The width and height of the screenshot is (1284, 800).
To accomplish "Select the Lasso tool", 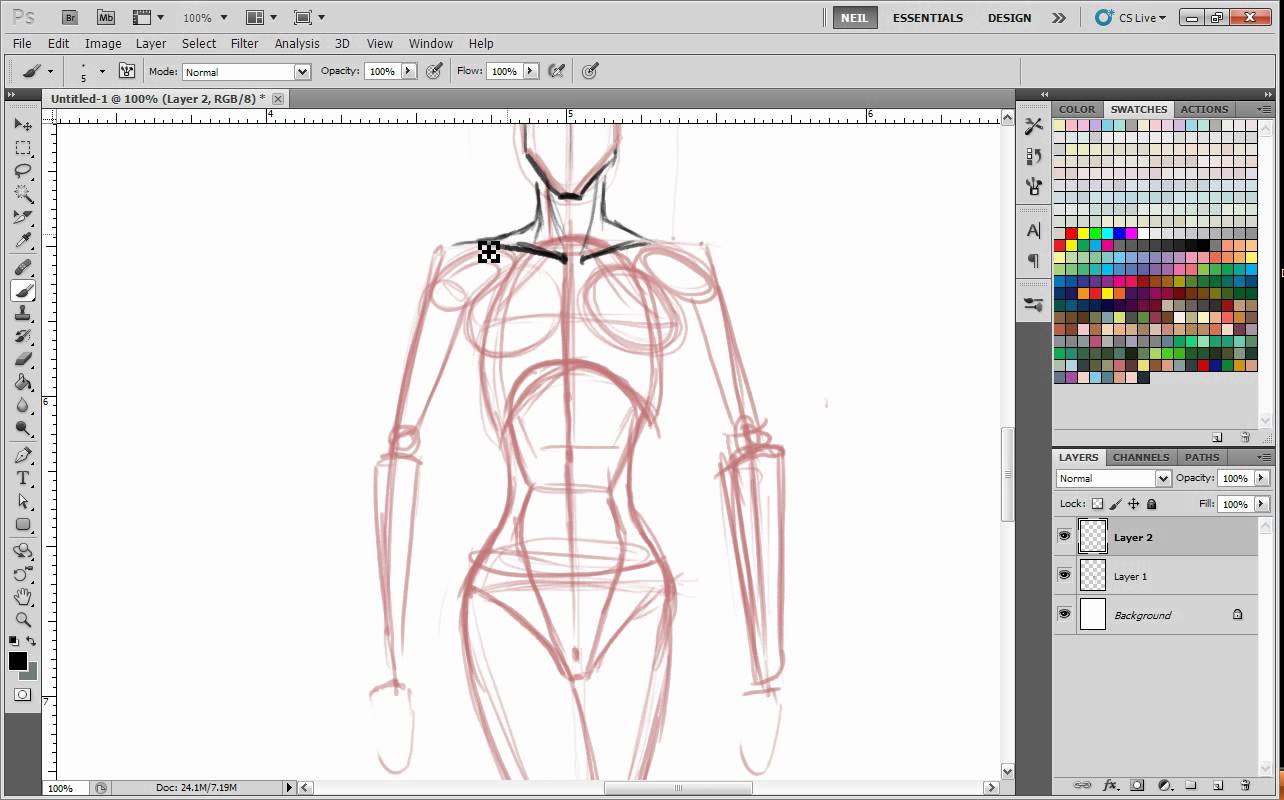I will (x=23, y=171).
